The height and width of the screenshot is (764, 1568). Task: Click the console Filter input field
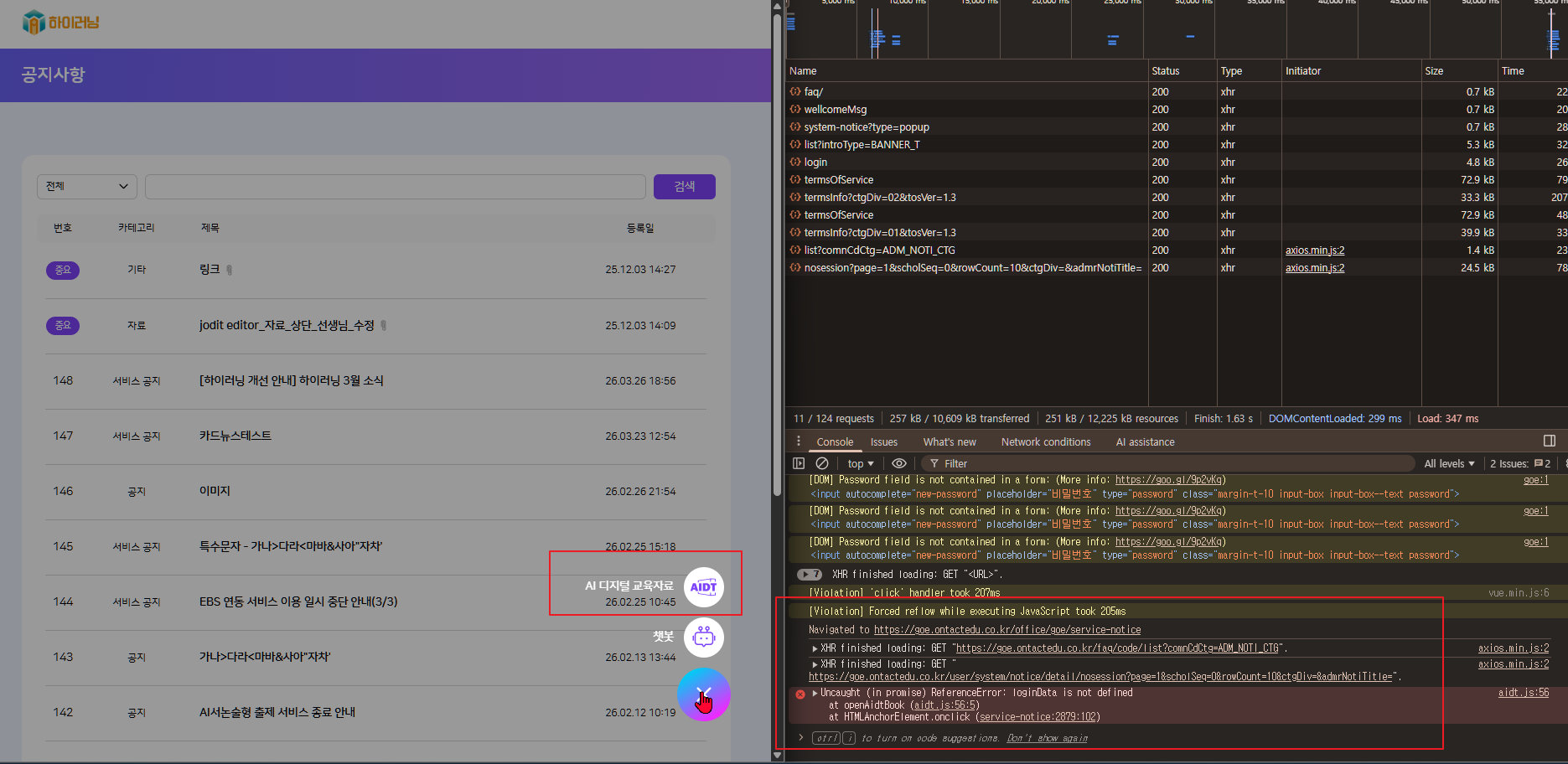tap(1173, 463)
